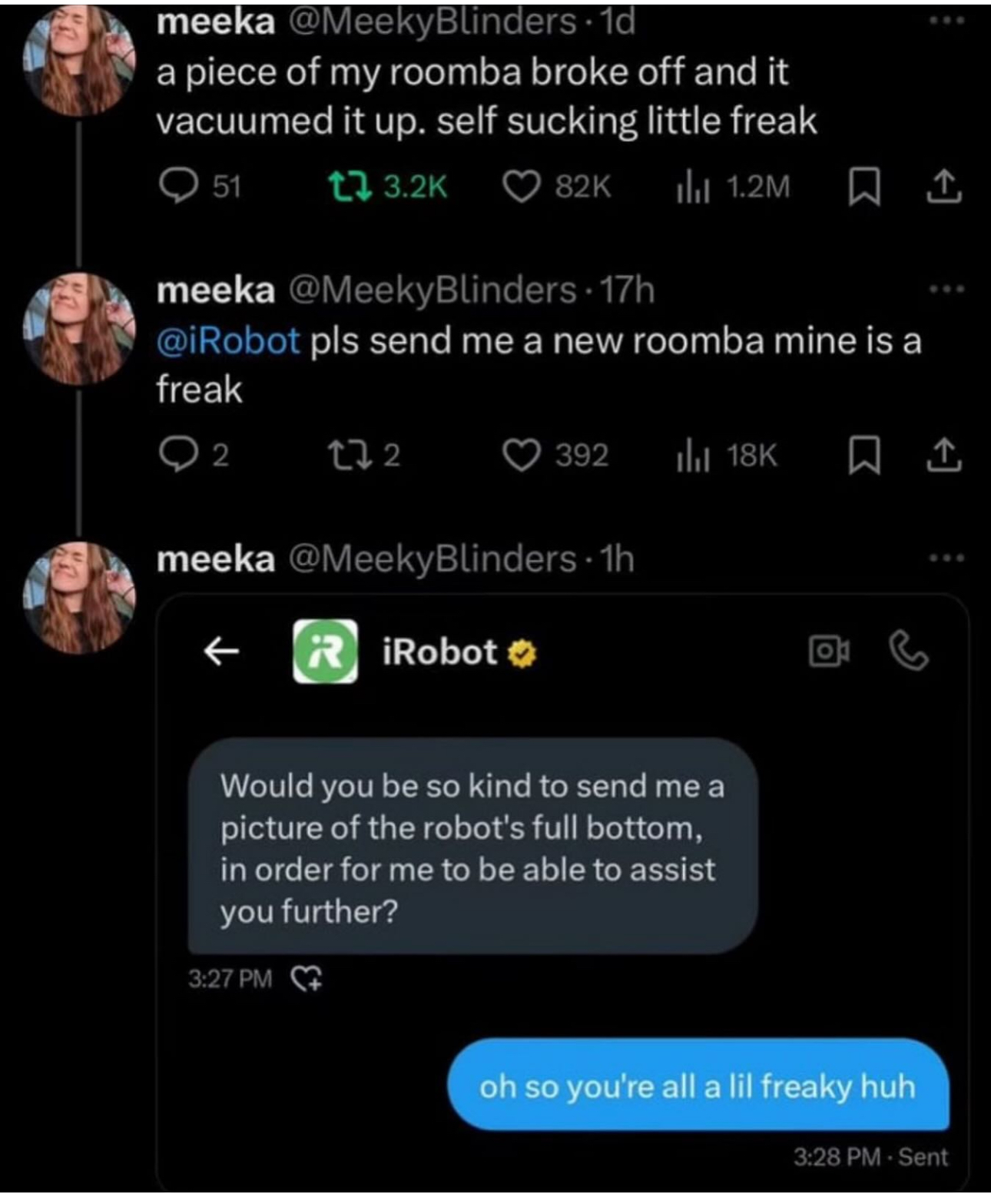Open meeka's avatar on the top tweet

(x=78, y=61)
